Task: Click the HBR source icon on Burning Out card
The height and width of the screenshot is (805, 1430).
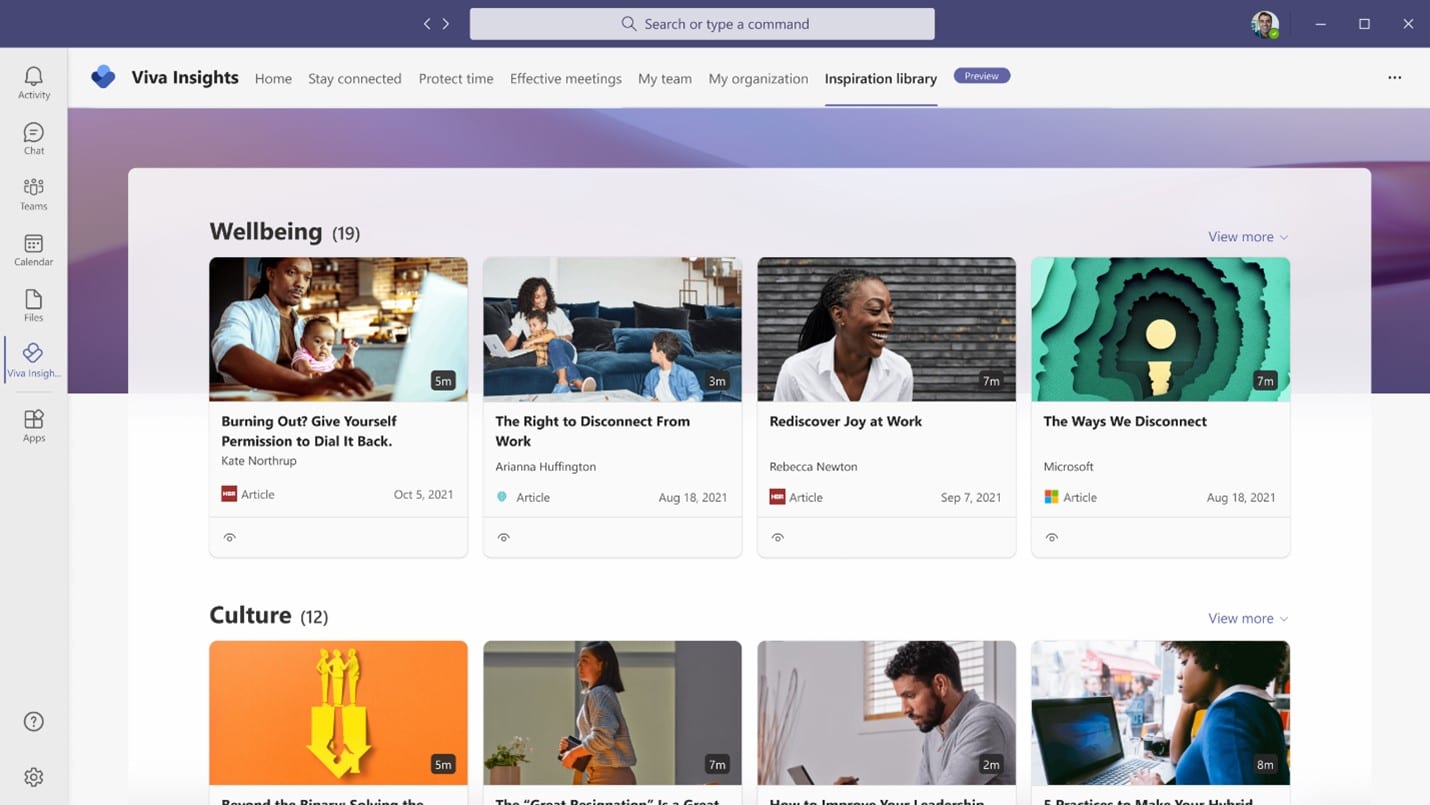Action: click(x=229, y=494)
